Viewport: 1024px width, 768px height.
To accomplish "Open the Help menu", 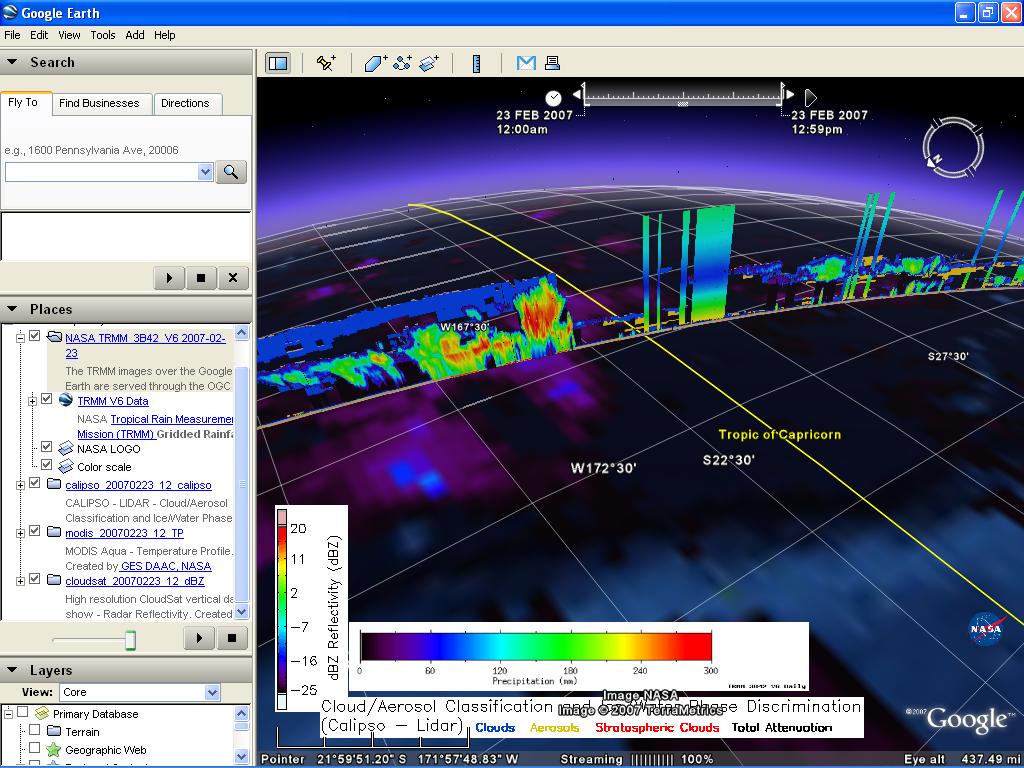I will pyautogui.click(x=165, y=35).
